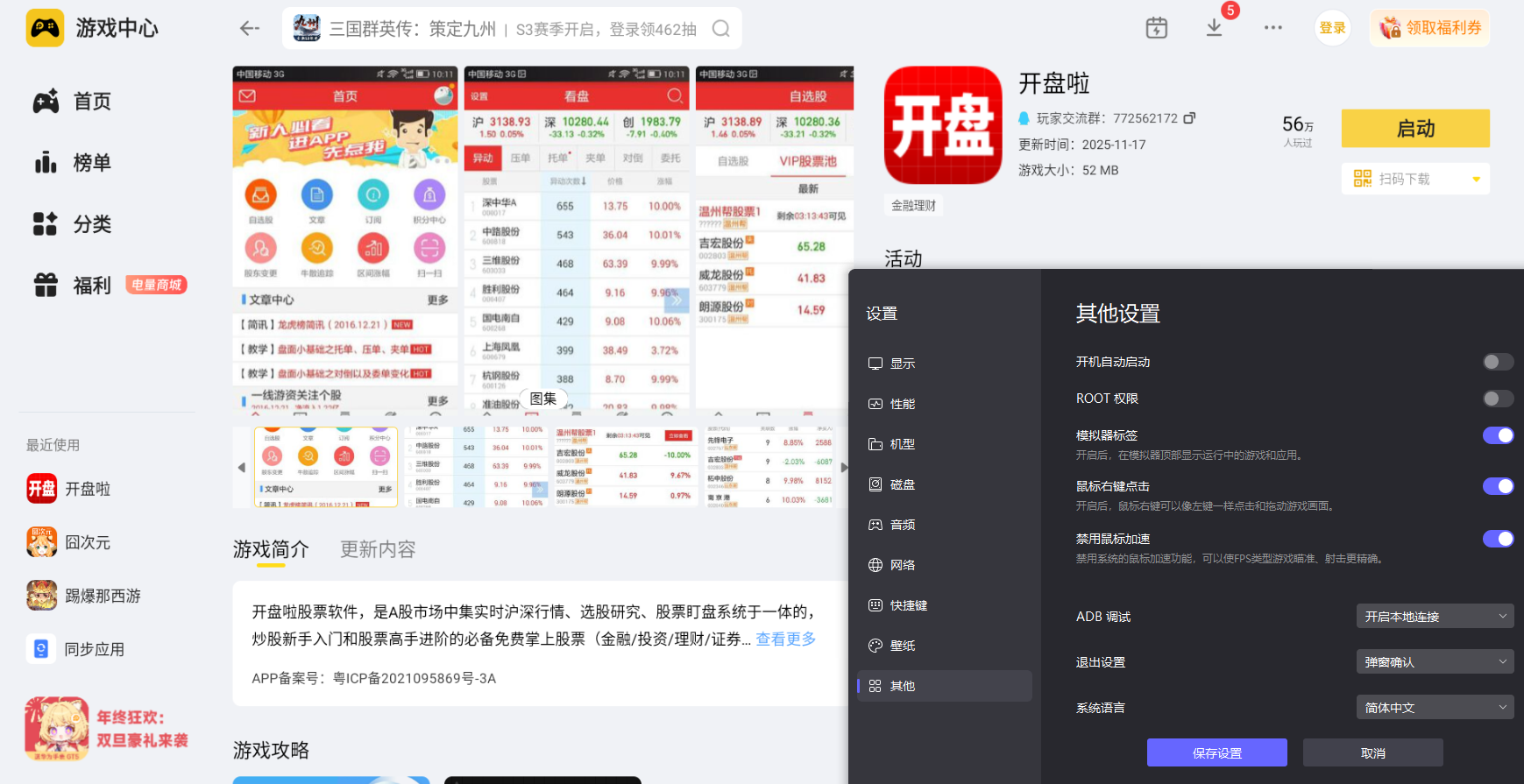Select 其他 settings category
Screen dimensions: 1524x784
coord(945,686)
